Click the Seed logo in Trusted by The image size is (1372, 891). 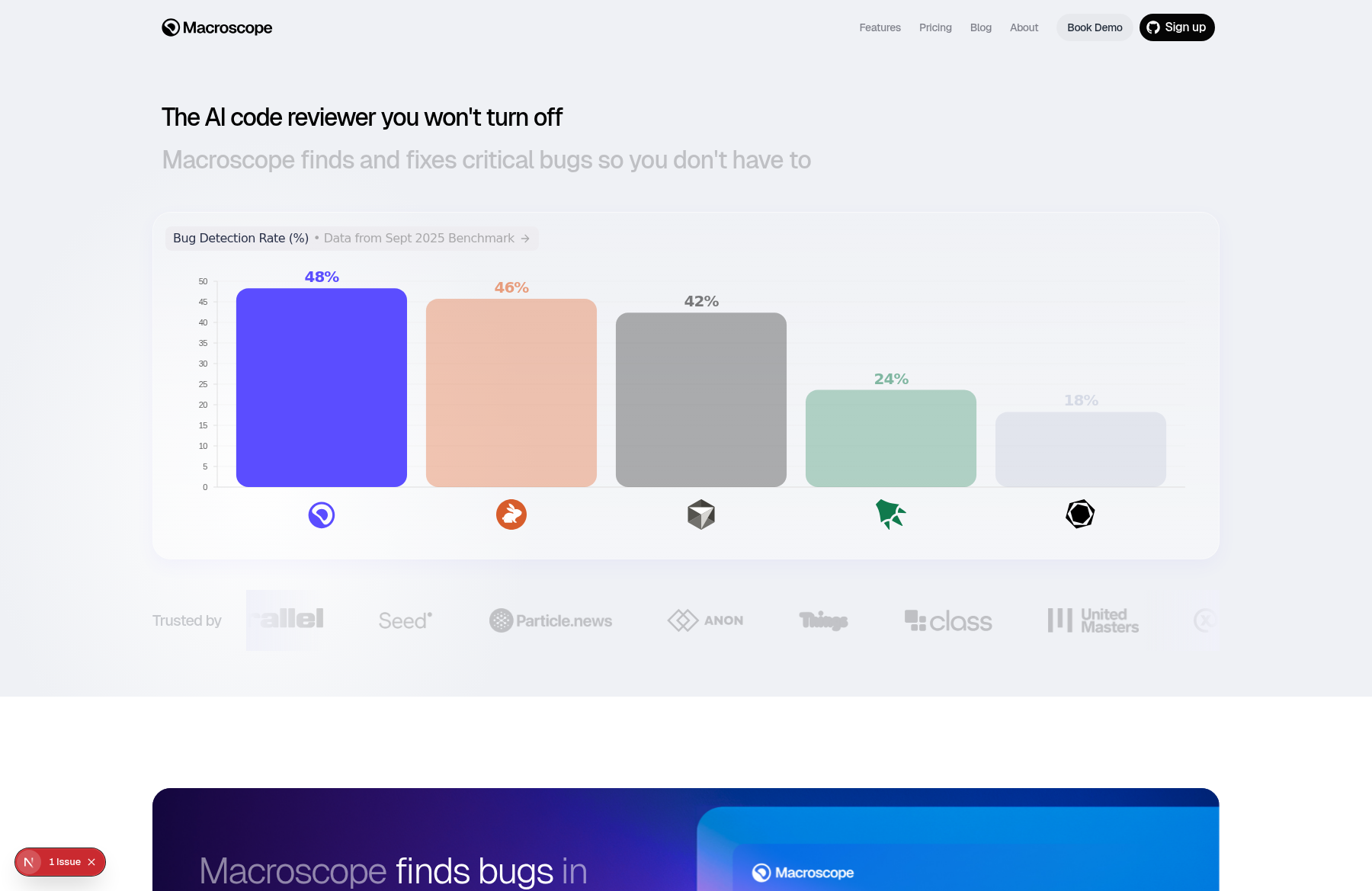(406, 620)
